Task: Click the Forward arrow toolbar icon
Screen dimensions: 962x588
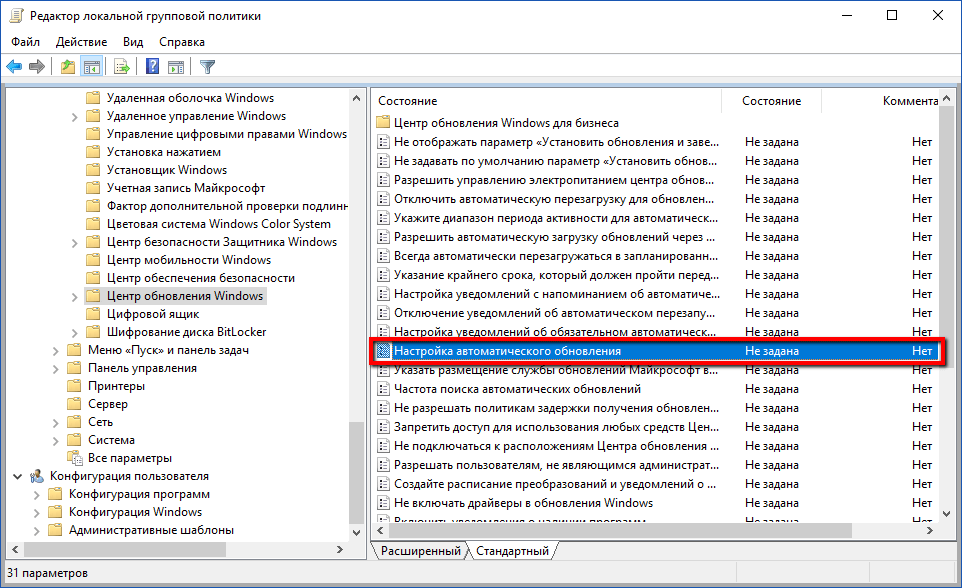Action: pos(37,66)
